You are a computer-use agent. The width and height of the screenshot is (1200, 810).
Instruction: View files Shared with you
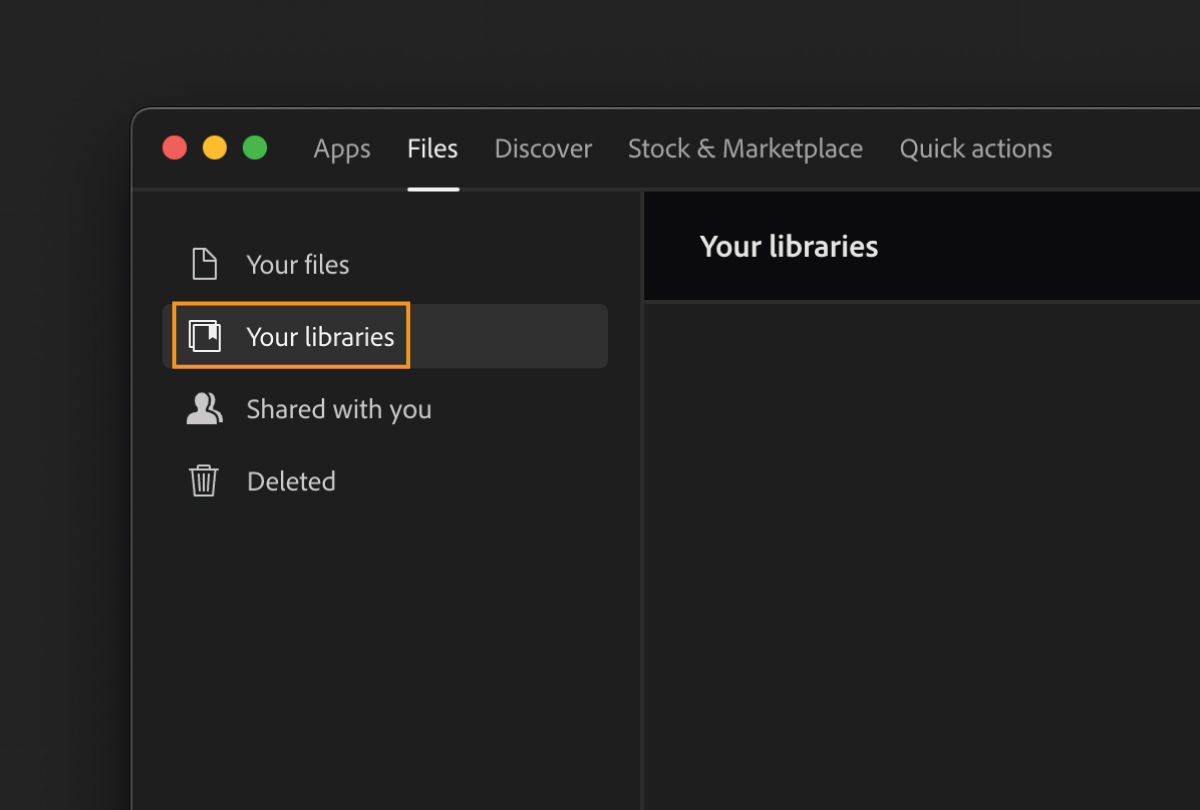339,408
